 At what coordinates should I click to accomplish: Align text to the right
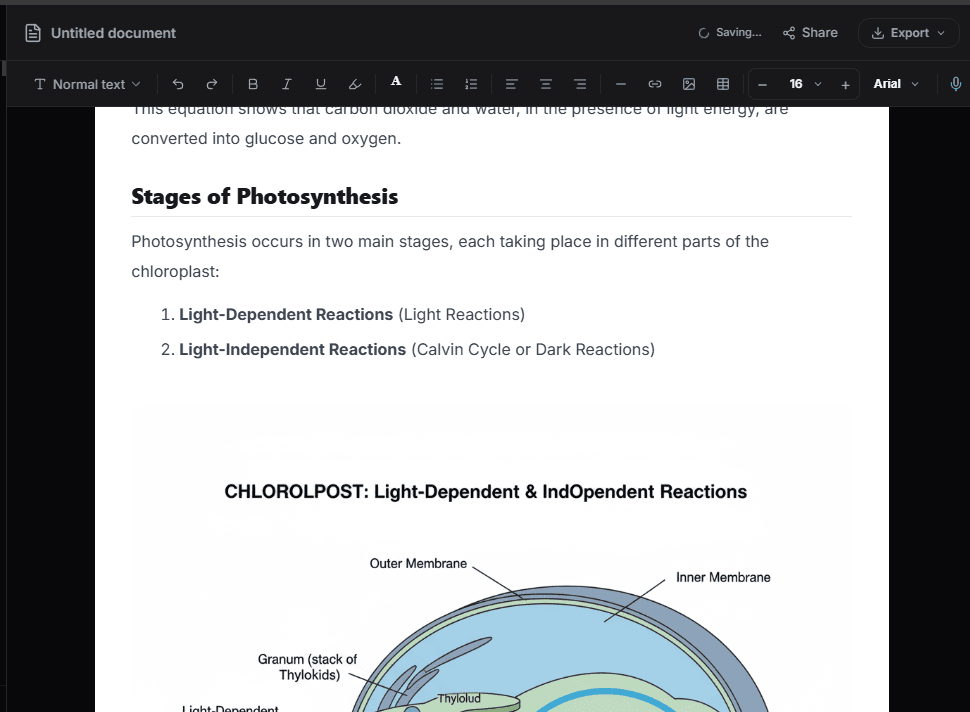pyautogui.click(x=580, y=84)
